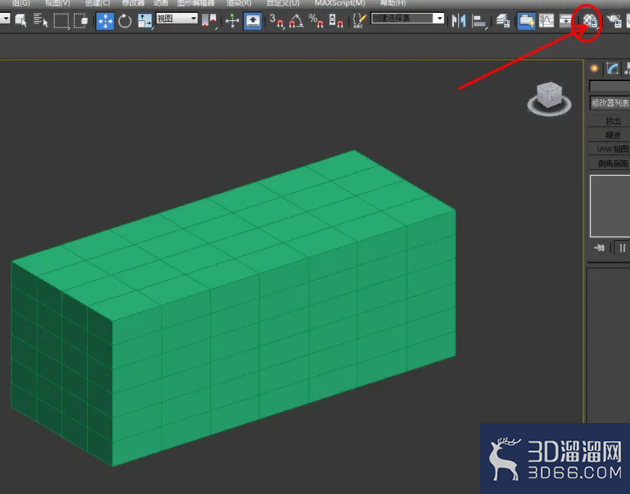This screenshot has width=630, height=494.
Task: Open the 创建(C) menu
Action: coord(98,3)
